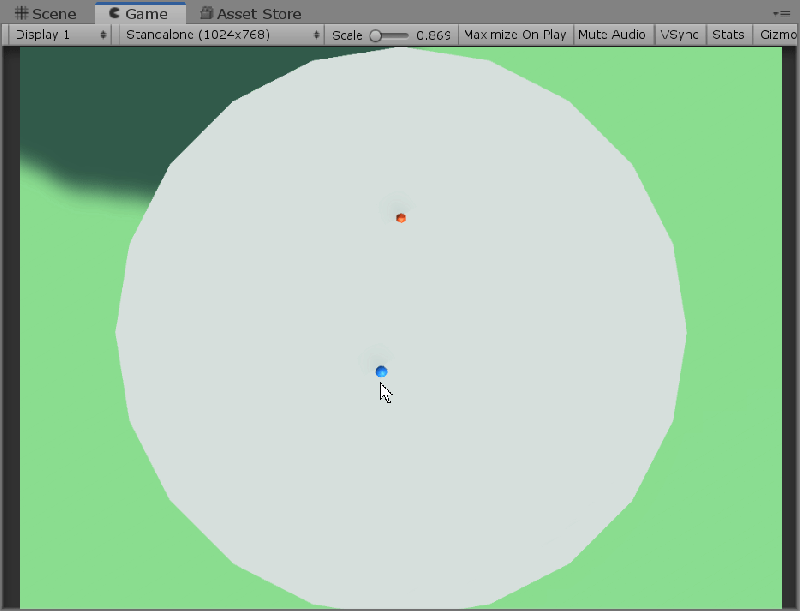The width and height of the screenshot is (800, 611).
Task: Click the grid icon on the Scene tab
Action: click(20, 13)
